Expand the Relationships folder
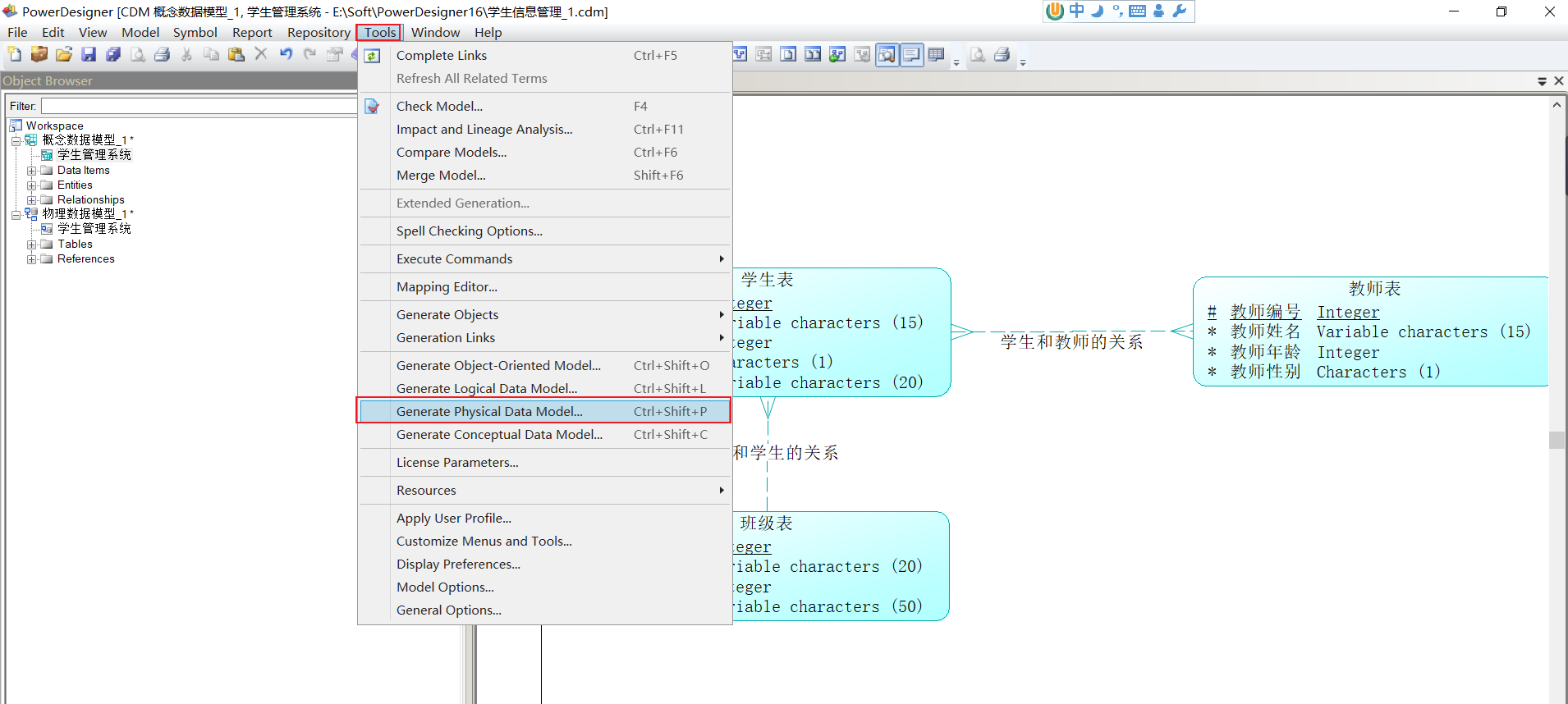 click(x=31, y=200)
